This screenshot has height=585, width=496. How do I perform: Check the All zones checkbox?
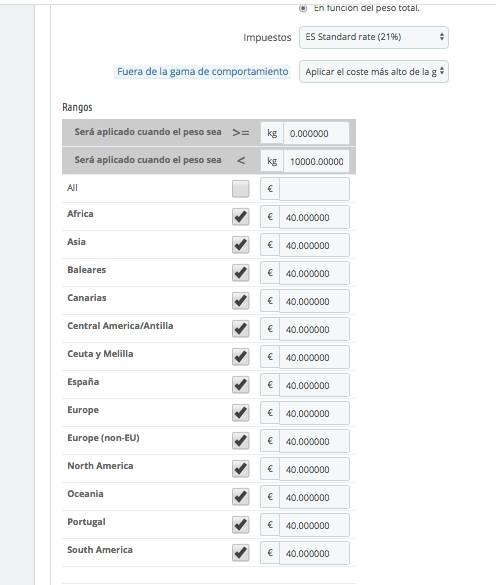pyautogui.click(x=240, y=189)
